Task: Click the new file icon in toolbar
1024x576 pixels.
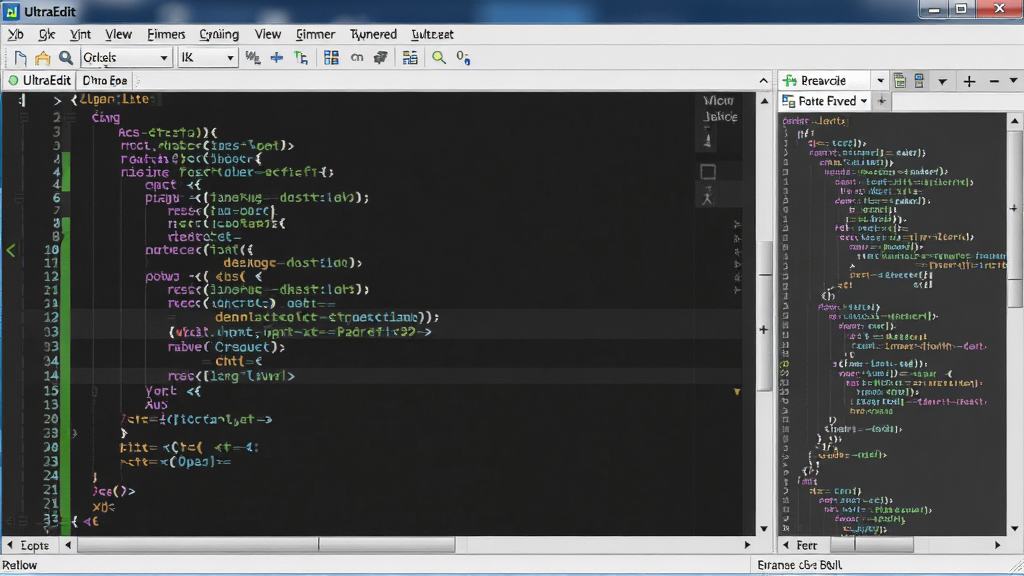Action: click(x=20, y=58)
